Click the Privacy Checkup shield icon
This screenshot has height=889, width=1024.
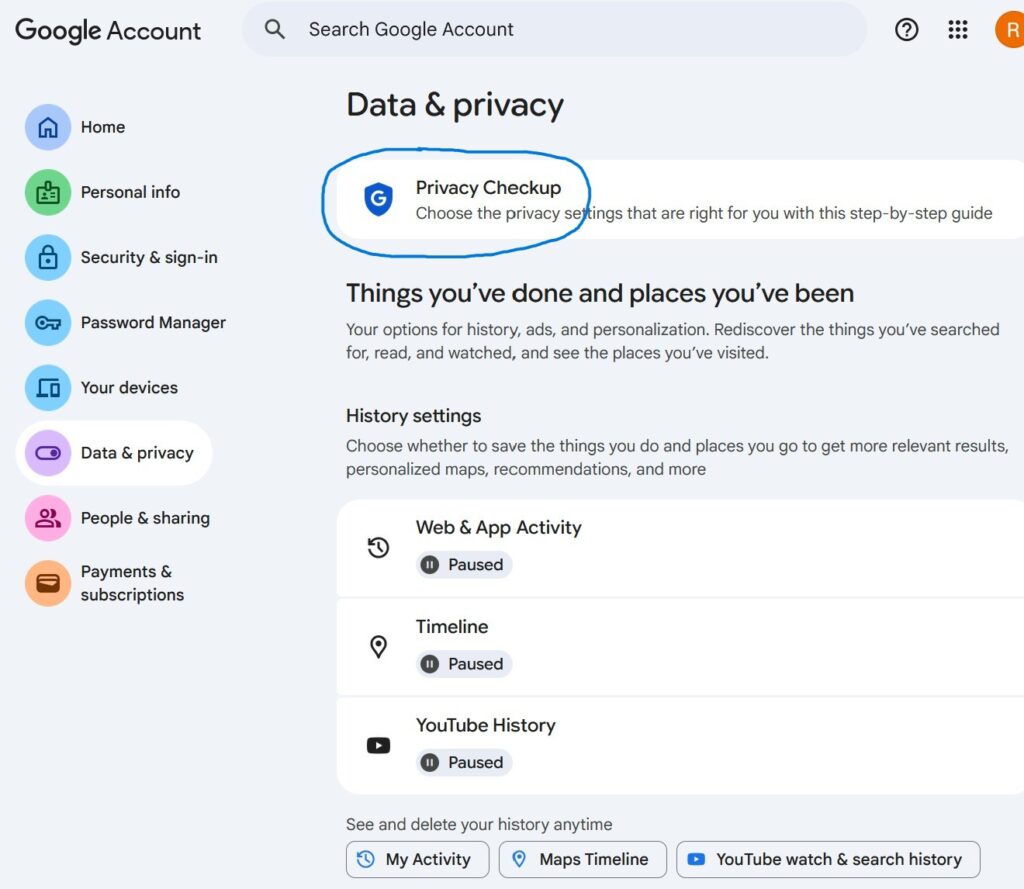(x=378, y=199)
